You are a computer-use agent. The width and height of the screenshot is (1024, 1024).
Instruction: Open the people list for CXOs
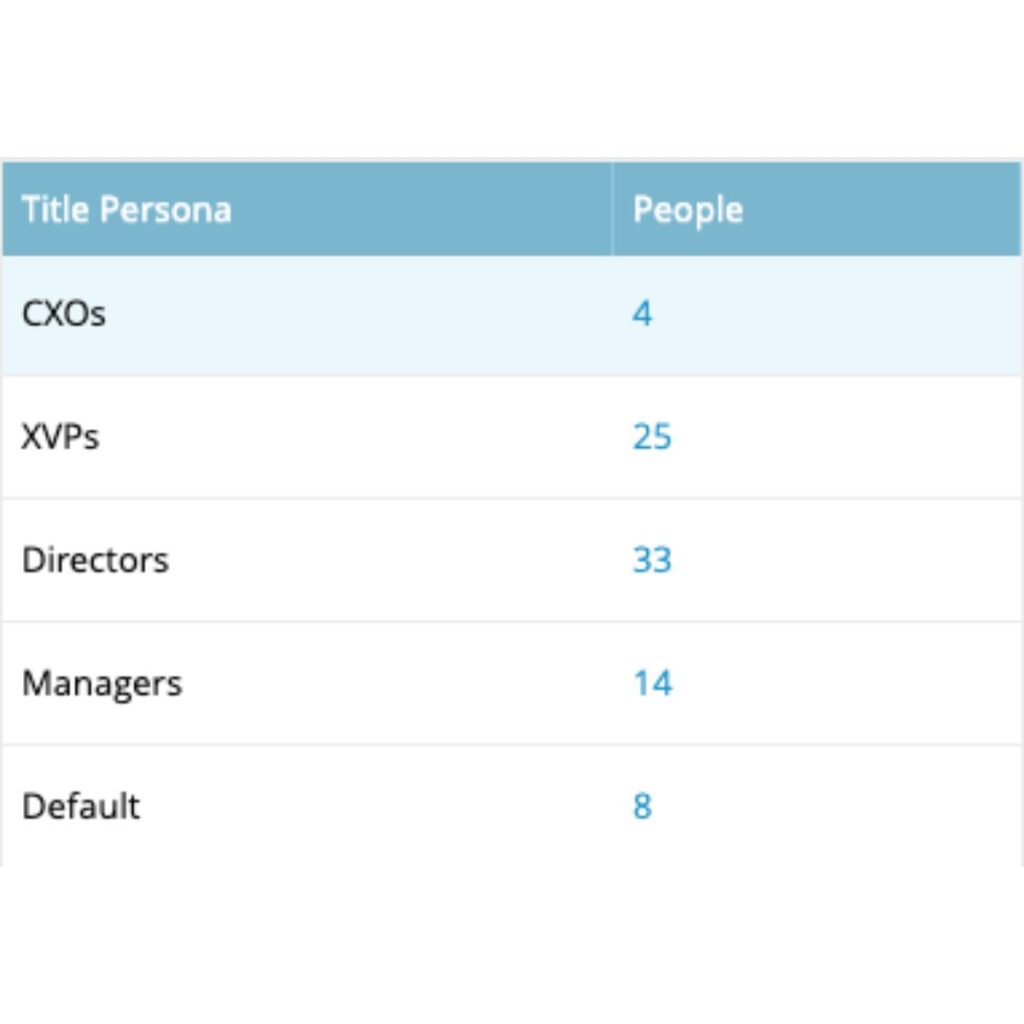click(x=643, y=313)
